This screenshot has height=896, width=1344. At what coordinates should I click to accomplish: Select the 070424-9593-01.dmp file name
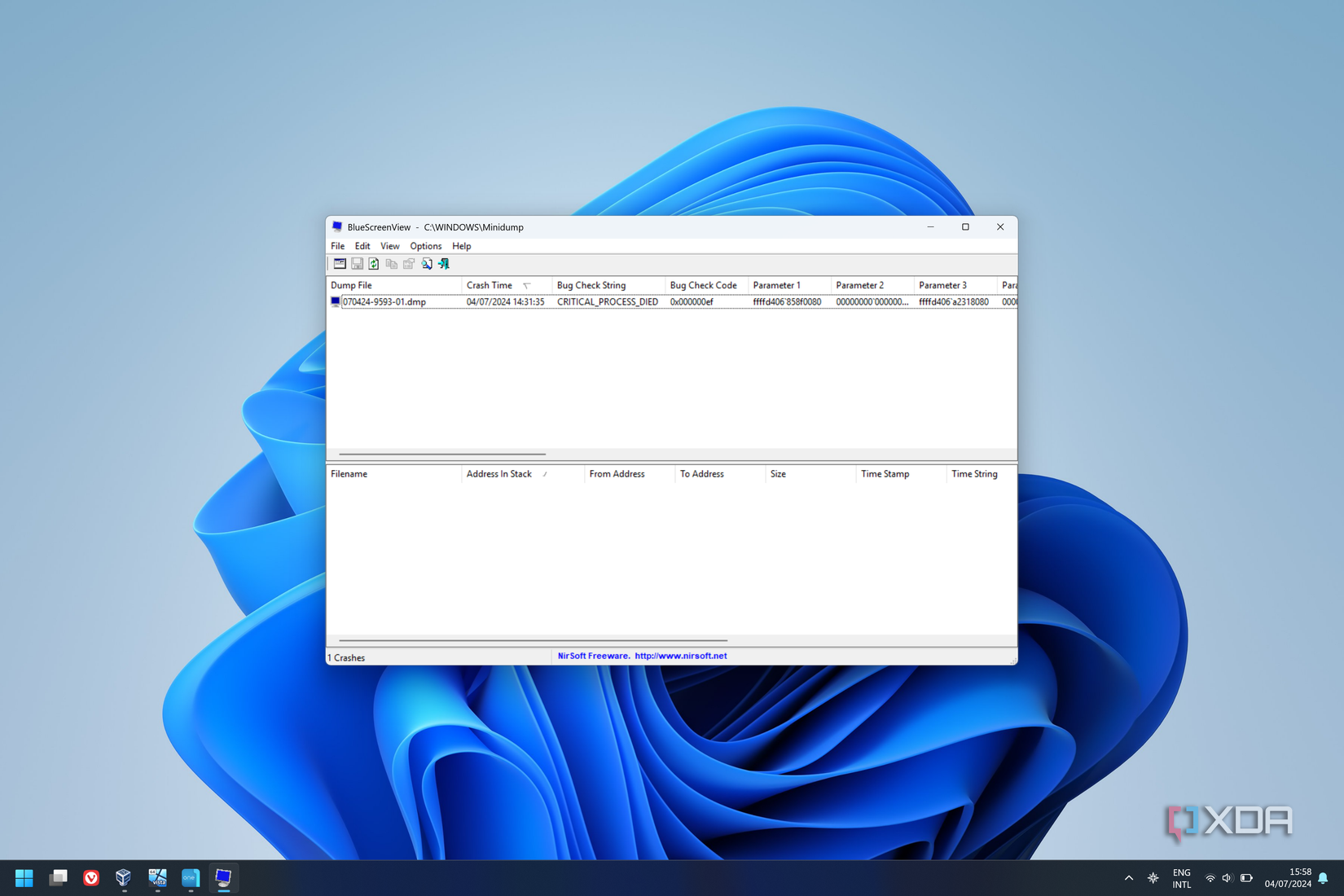(x=384, y=302)
